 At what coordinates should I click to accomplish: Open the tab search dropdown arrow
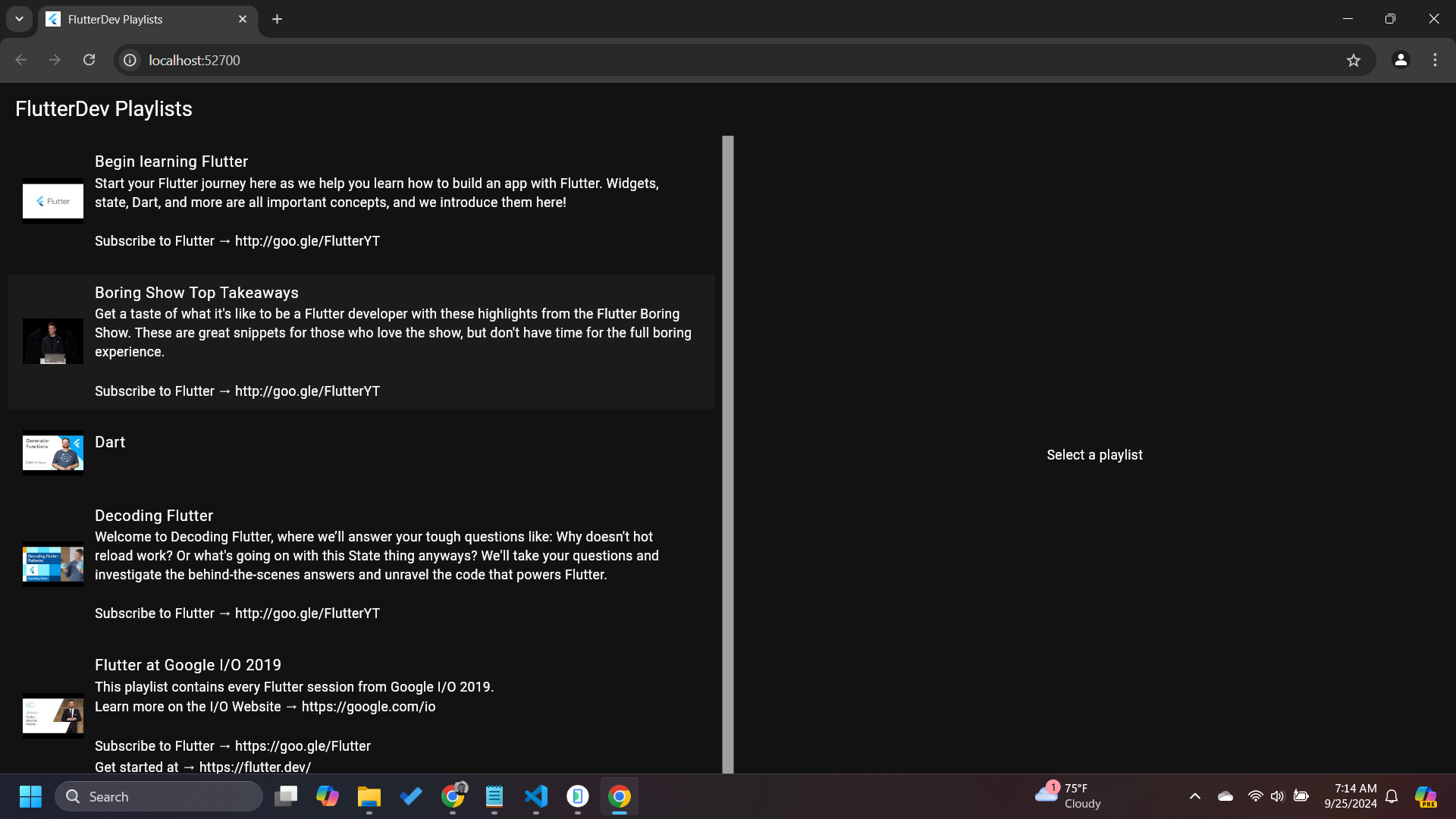tap(19, 19)
